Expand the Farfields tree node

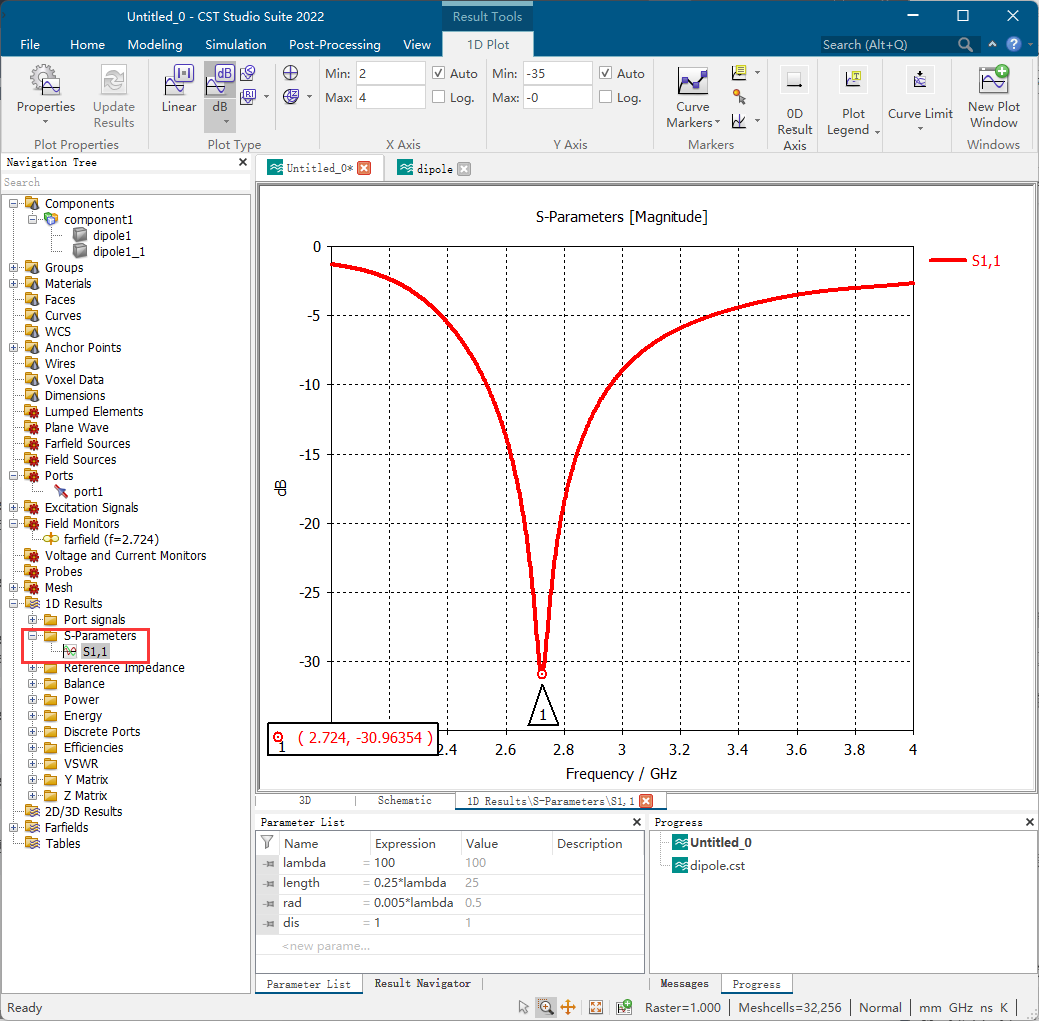13,828
